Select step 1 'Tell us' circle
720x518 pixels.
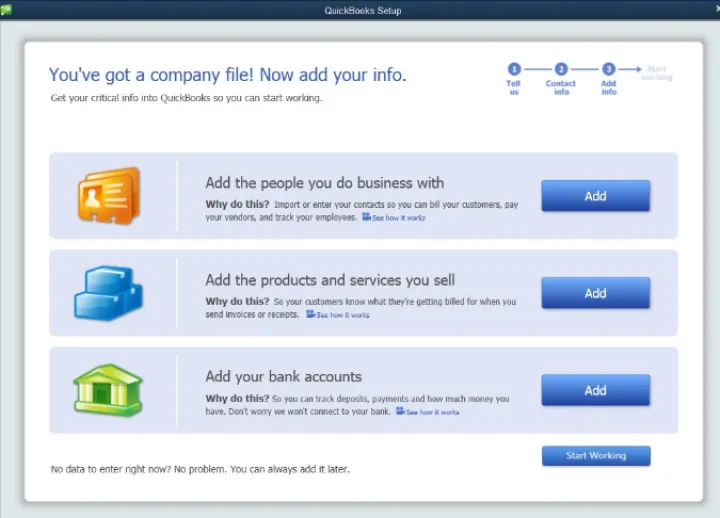click(x=514, y=69)
